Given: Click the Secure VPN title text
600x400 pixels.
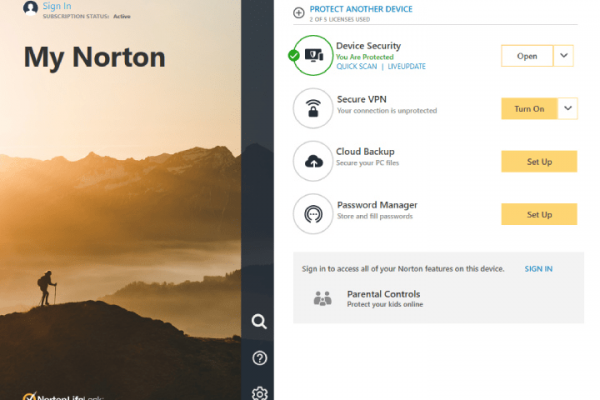Looking at the screenshot, I should click(x=362, y=99).
